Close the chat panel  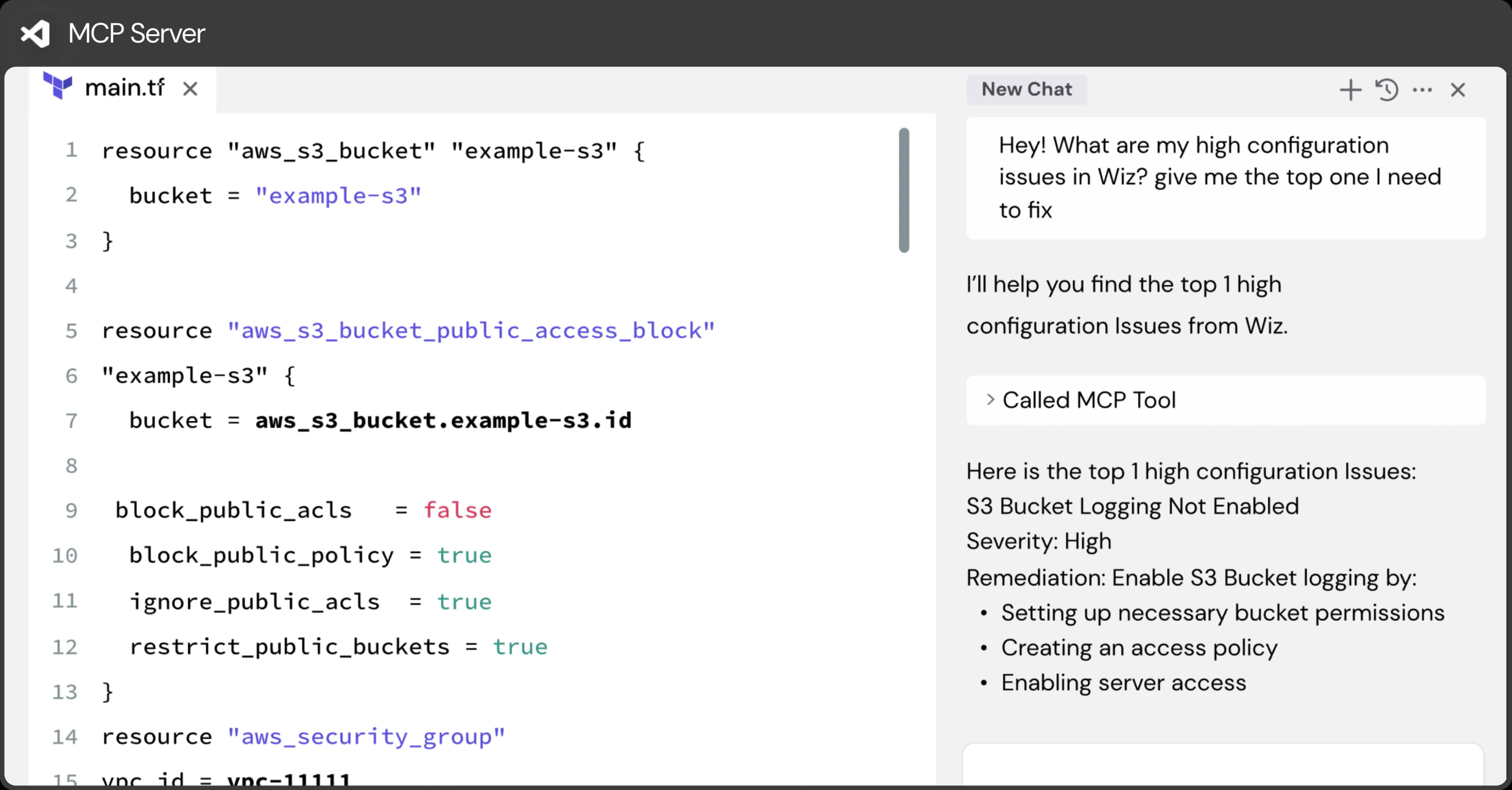pyautogui.click(x=1458, y=90)
